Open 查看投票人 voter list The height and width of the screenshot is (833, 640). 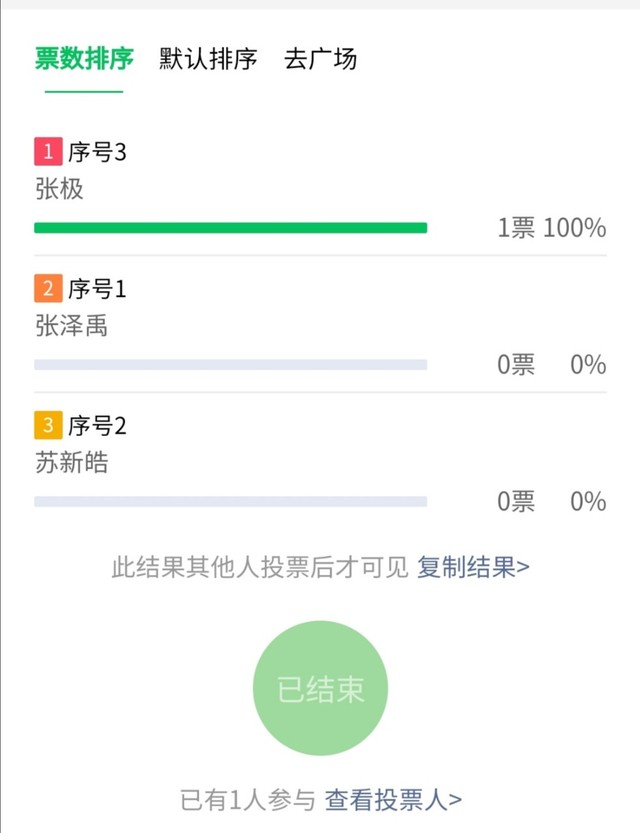pos(393,800)
